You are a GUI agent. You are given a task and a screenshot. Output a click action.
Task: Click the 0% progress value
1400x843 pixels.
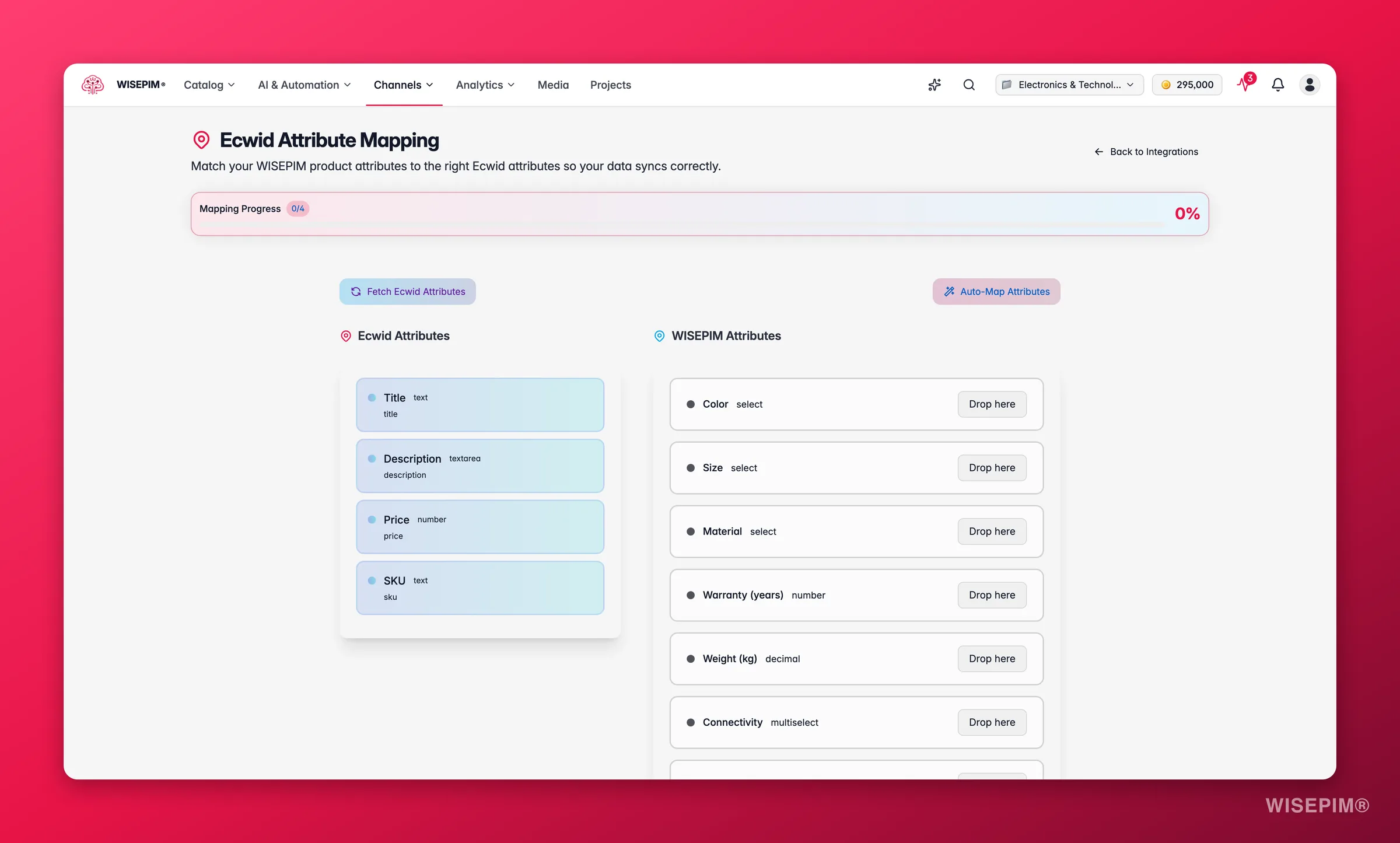(1187, 214)
